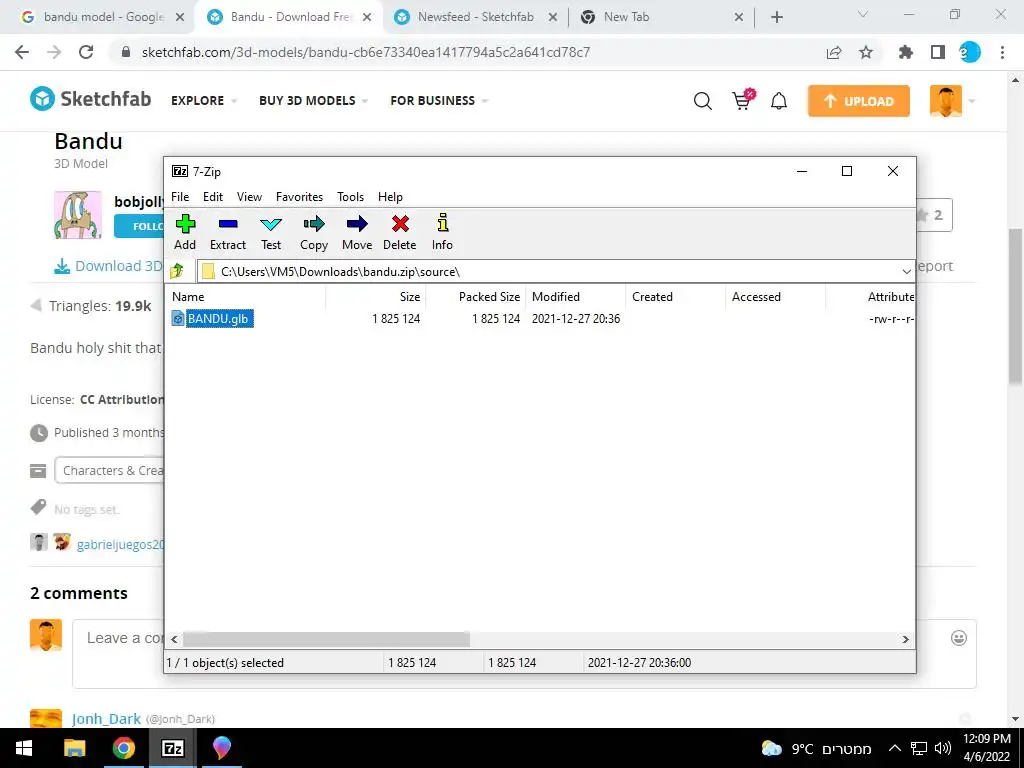Viewport: 1024px width, 768px height.
Task: Sort by the Packed Size column header
Action: tap(476, 296)
